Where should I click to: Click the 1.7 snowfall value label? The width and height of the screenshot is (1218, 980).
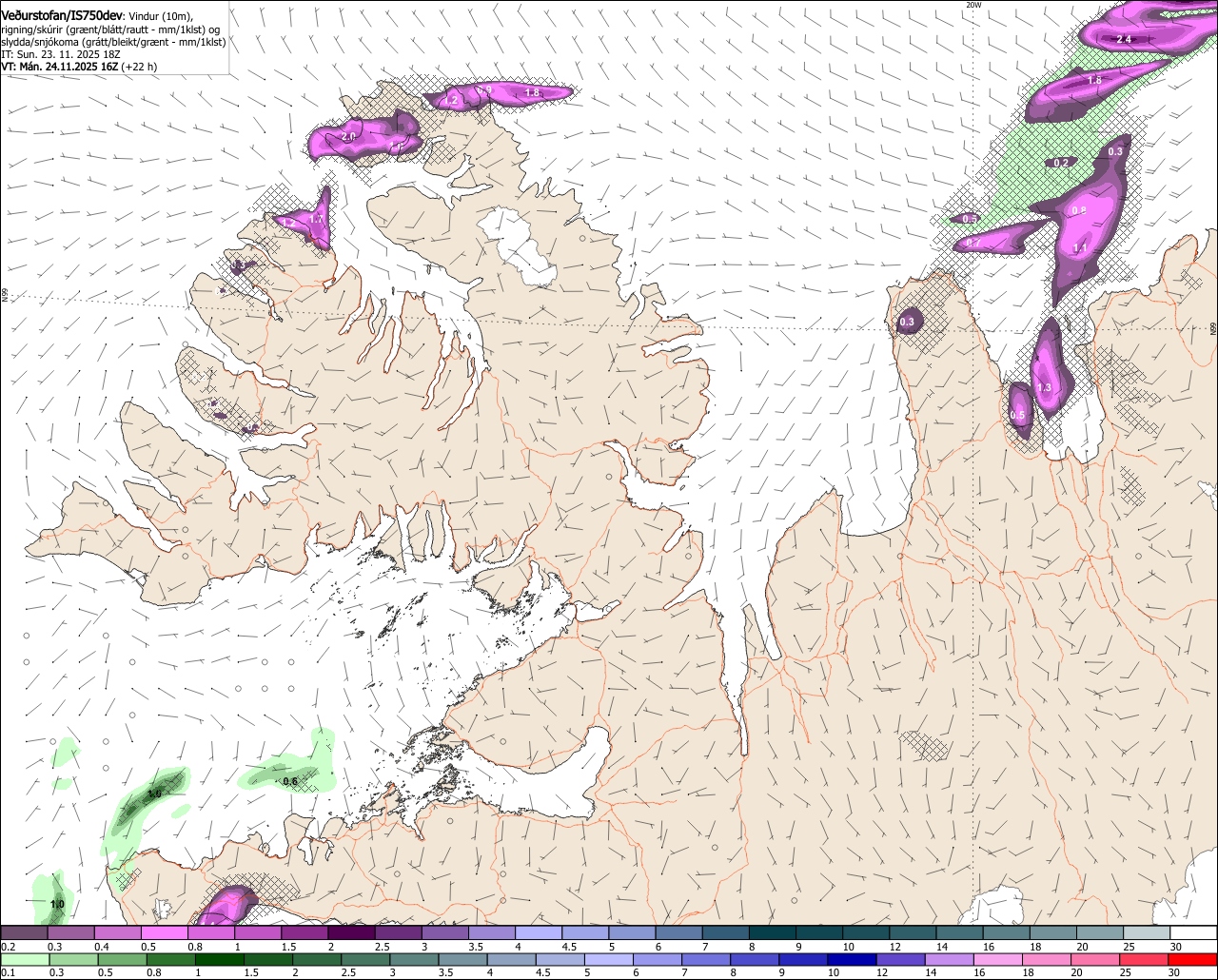318,219
